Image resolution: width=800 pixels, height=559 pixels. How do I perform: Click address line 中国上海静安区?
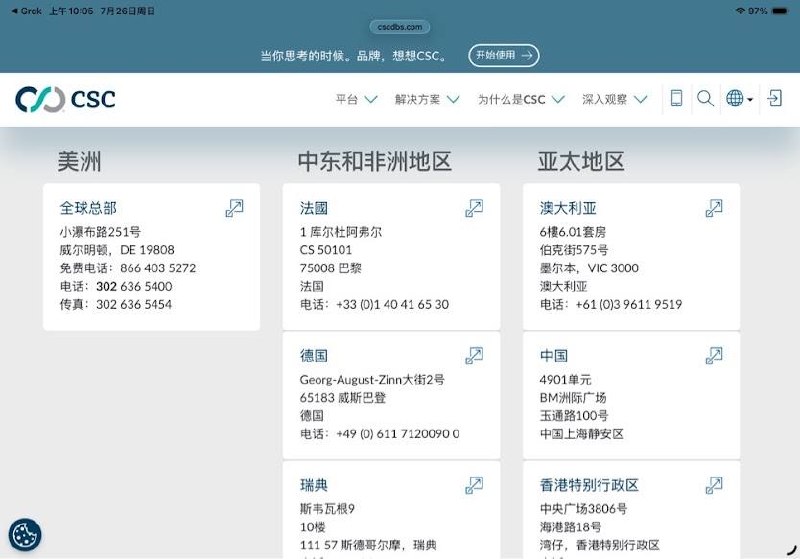tap(582, 434)
